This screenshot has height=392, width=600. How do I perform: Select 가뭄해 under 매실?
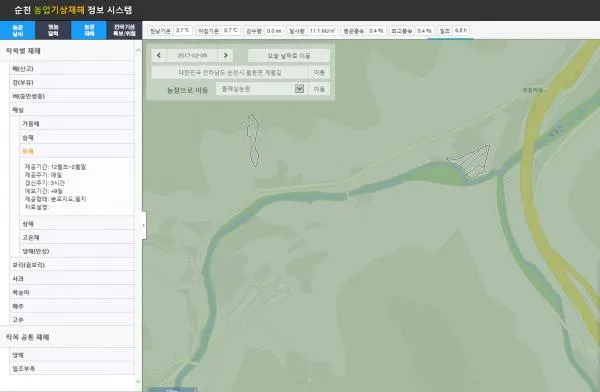coord(77,124)
